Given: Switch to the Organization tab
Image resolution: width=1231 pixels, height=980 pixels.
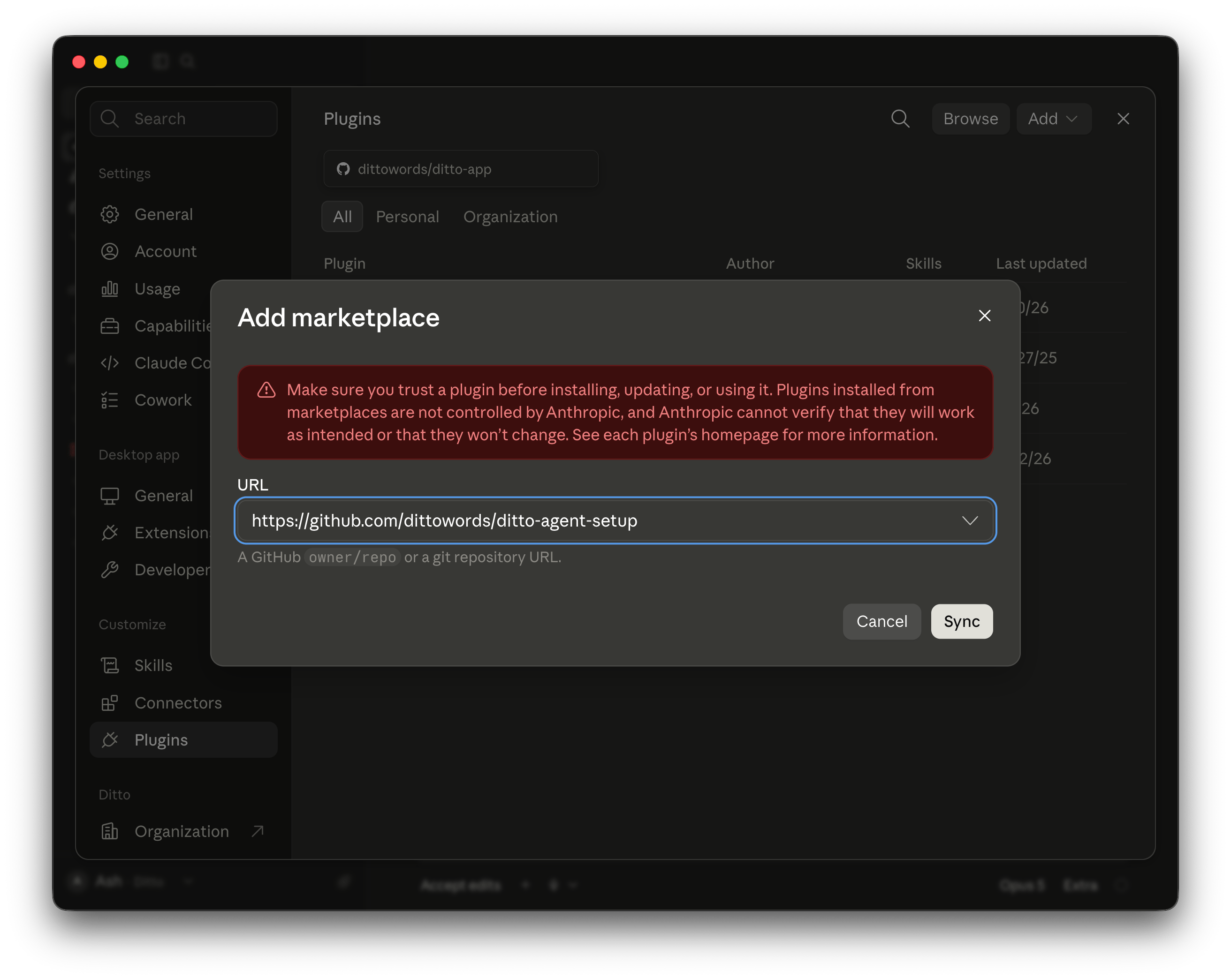Looking at the screenshot, I should point(510,216).
